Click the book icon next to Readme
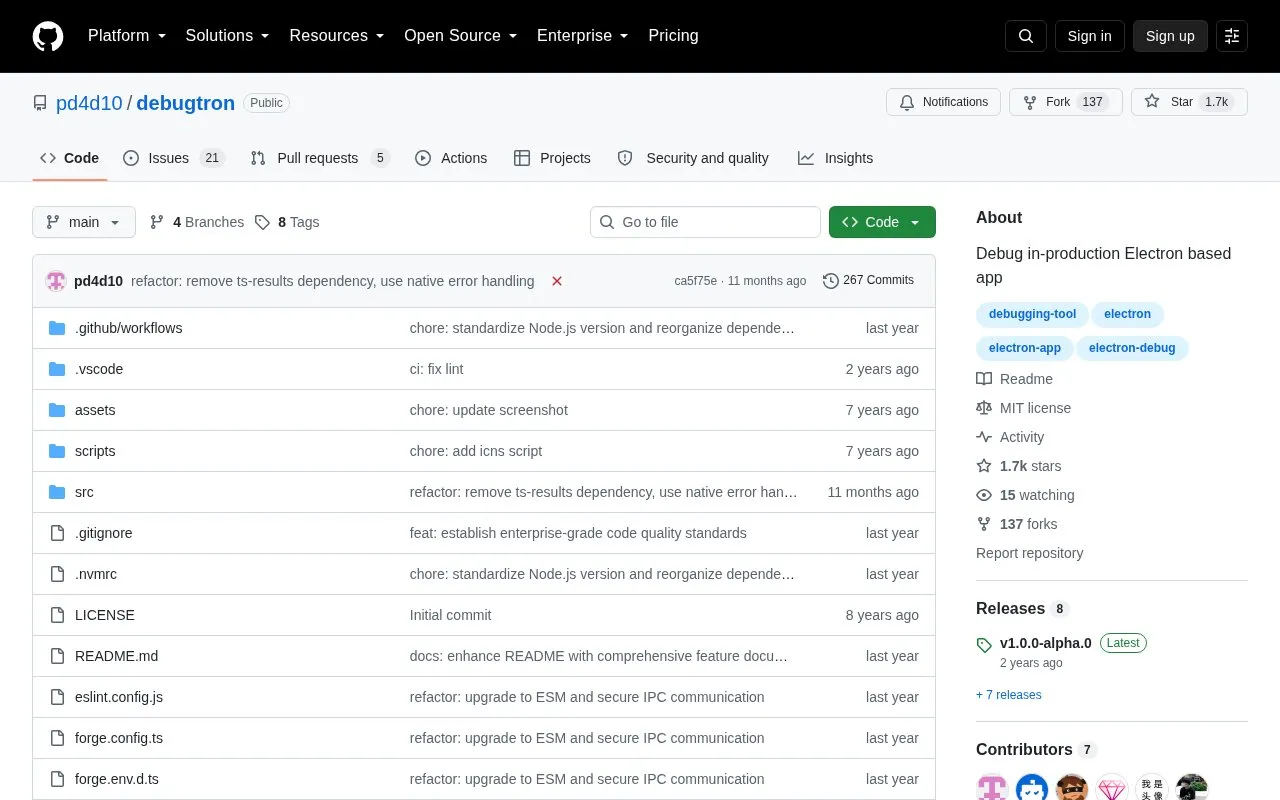Image resolution: width=1280 pixels, height=800 pixels. (984, 379)
